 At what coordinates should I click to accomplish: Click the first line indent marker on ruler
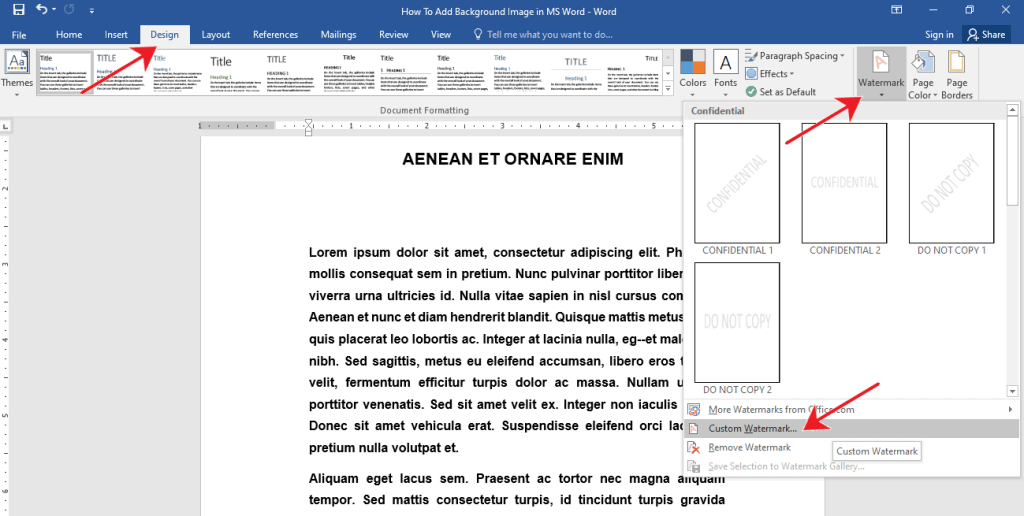click(x=309, y=122)
